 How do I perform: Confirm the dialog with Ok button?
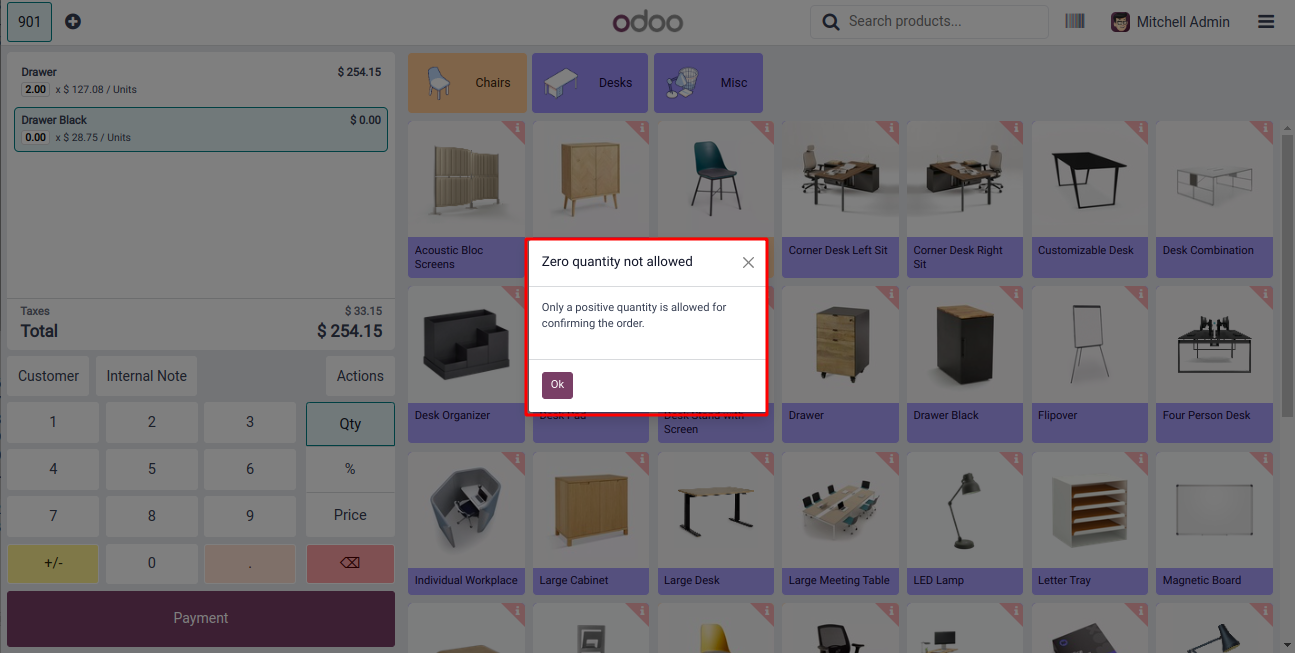[x=557, y=385]
